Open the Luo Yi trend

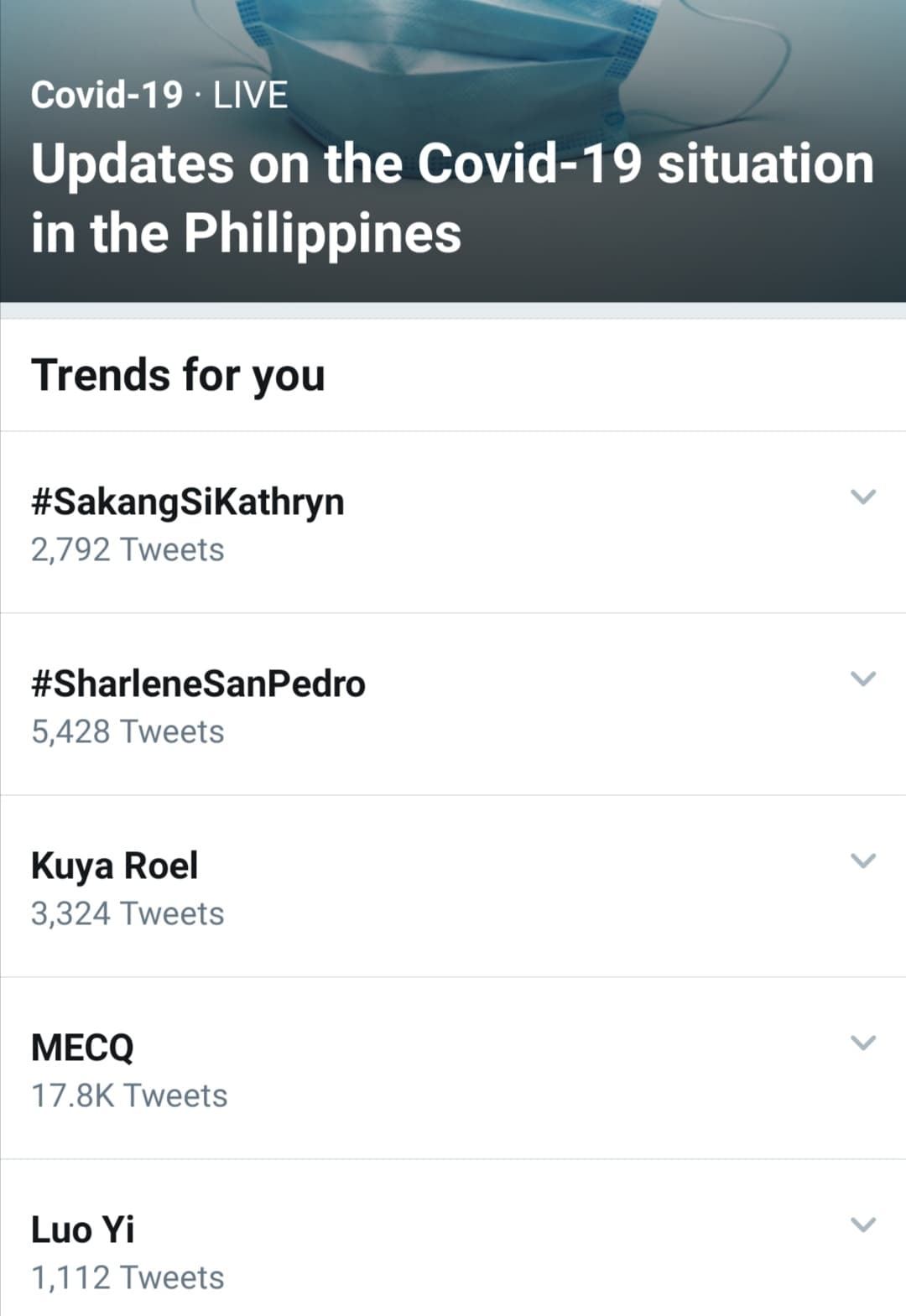(x=82, y=1230)
